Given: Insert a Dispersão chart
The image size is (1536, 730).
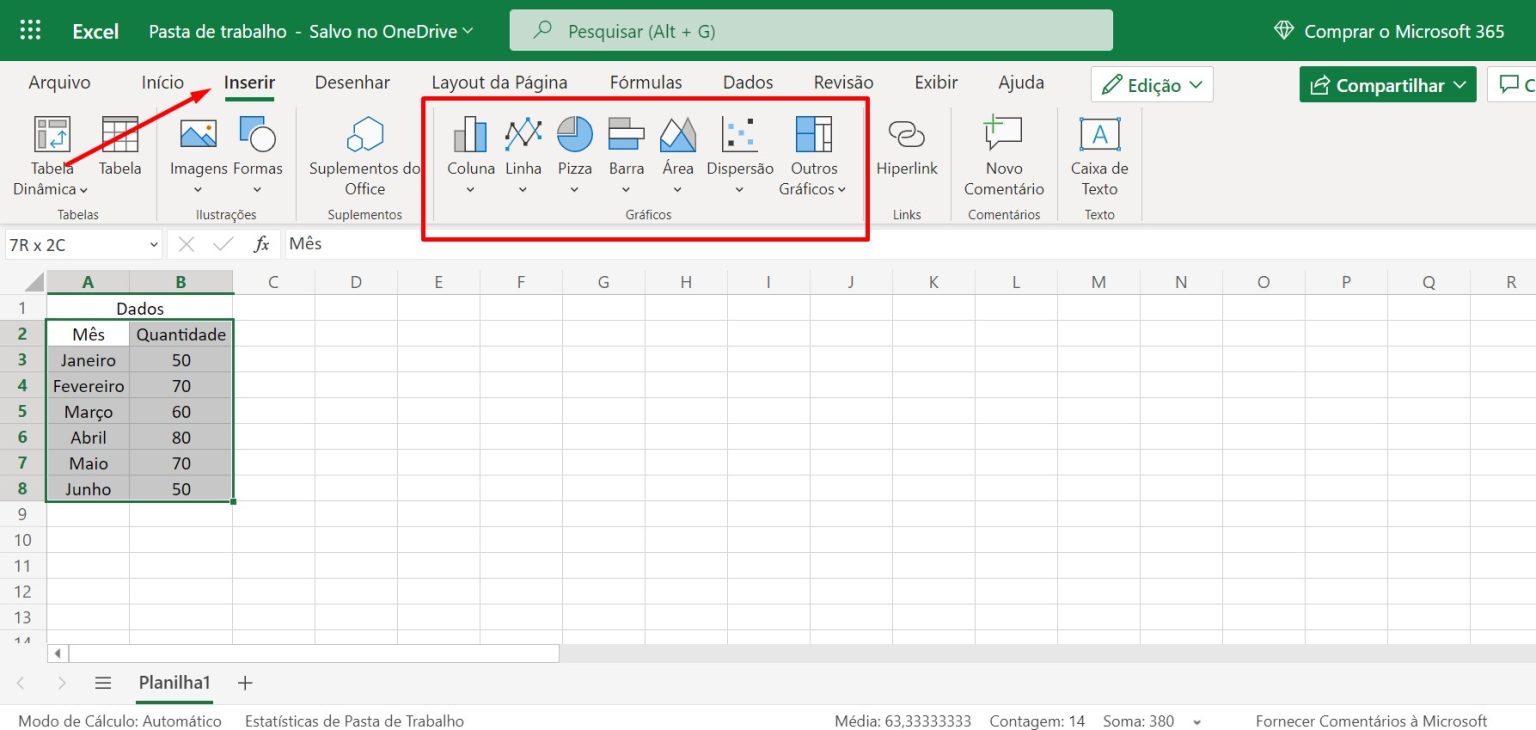Looking at the screenshot, I should pos(739,150).
